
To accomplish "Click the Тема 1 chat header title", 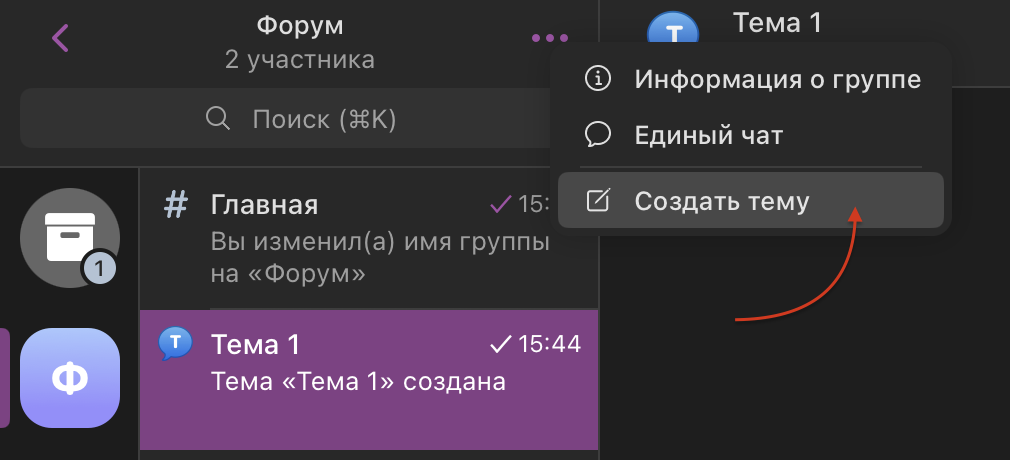I will (777, 23).
